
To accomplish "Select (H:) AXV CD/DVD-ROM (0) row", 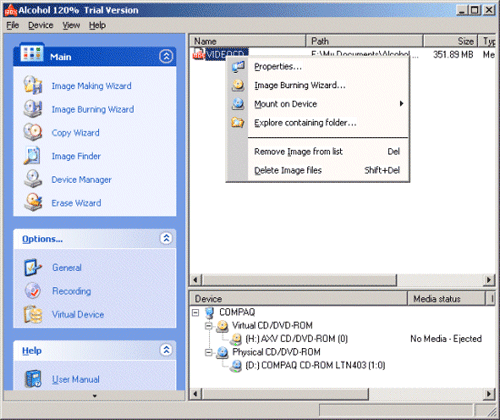I will click(297, 339).
